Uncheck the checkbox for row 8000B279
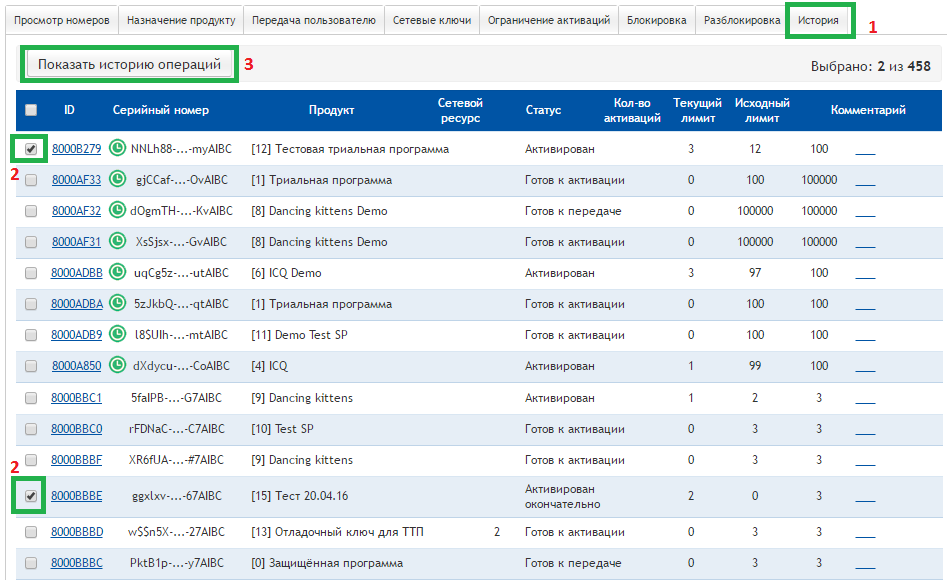The width and height of the screenshot is (947, 580). click(x=31, y=149)
